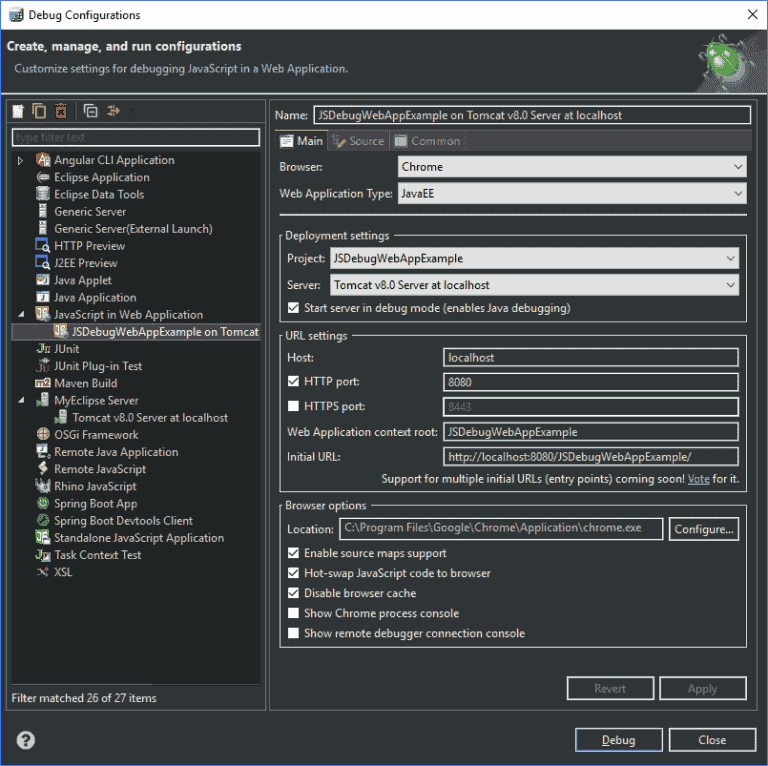The width and height of the screenshot is (768, 766).
Task: Click the Rhino JavaScript icon
Action: (x=43, y=486)
